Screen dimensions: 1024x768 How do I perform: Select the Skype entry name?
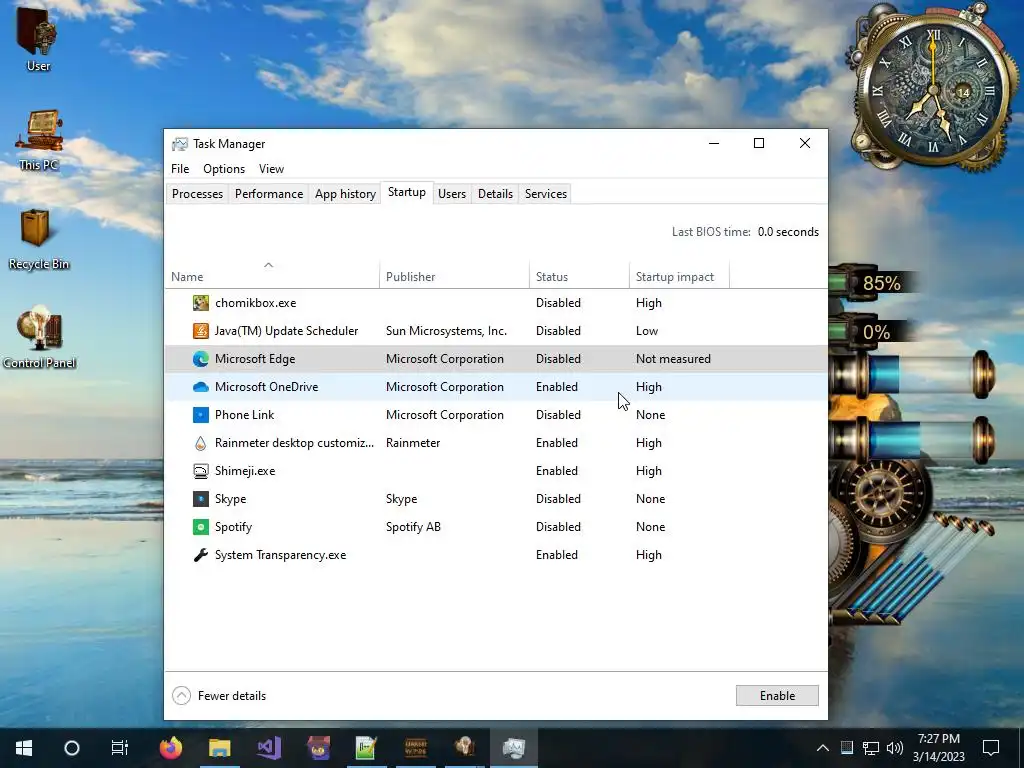click(x=231, y=499)
